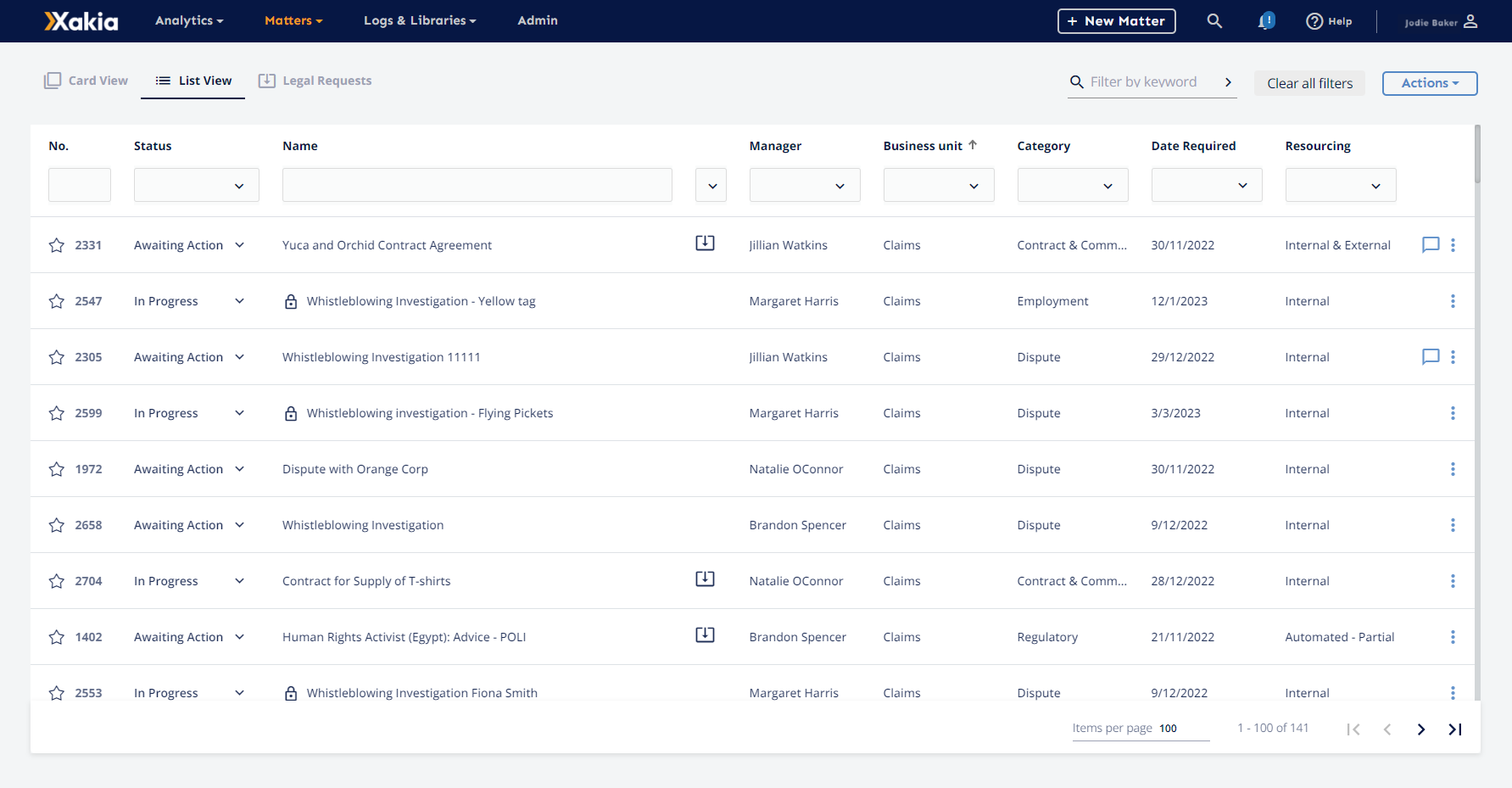Screen dimensions: 1512x788
Task: Expand the Status dropdown for matter 2547
Action: [239, 301]
